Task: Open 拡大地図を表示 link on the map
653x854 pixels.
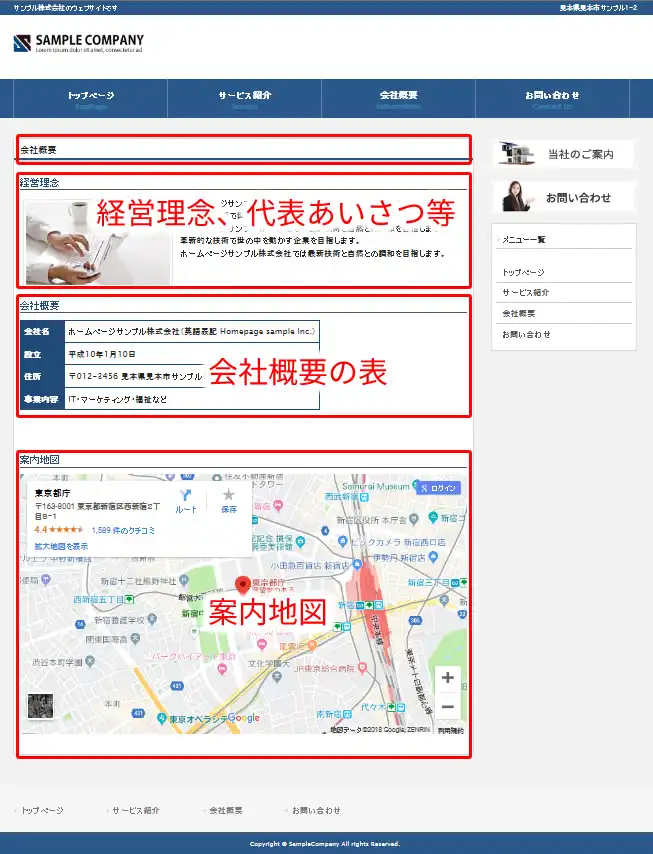Action: 61,546
